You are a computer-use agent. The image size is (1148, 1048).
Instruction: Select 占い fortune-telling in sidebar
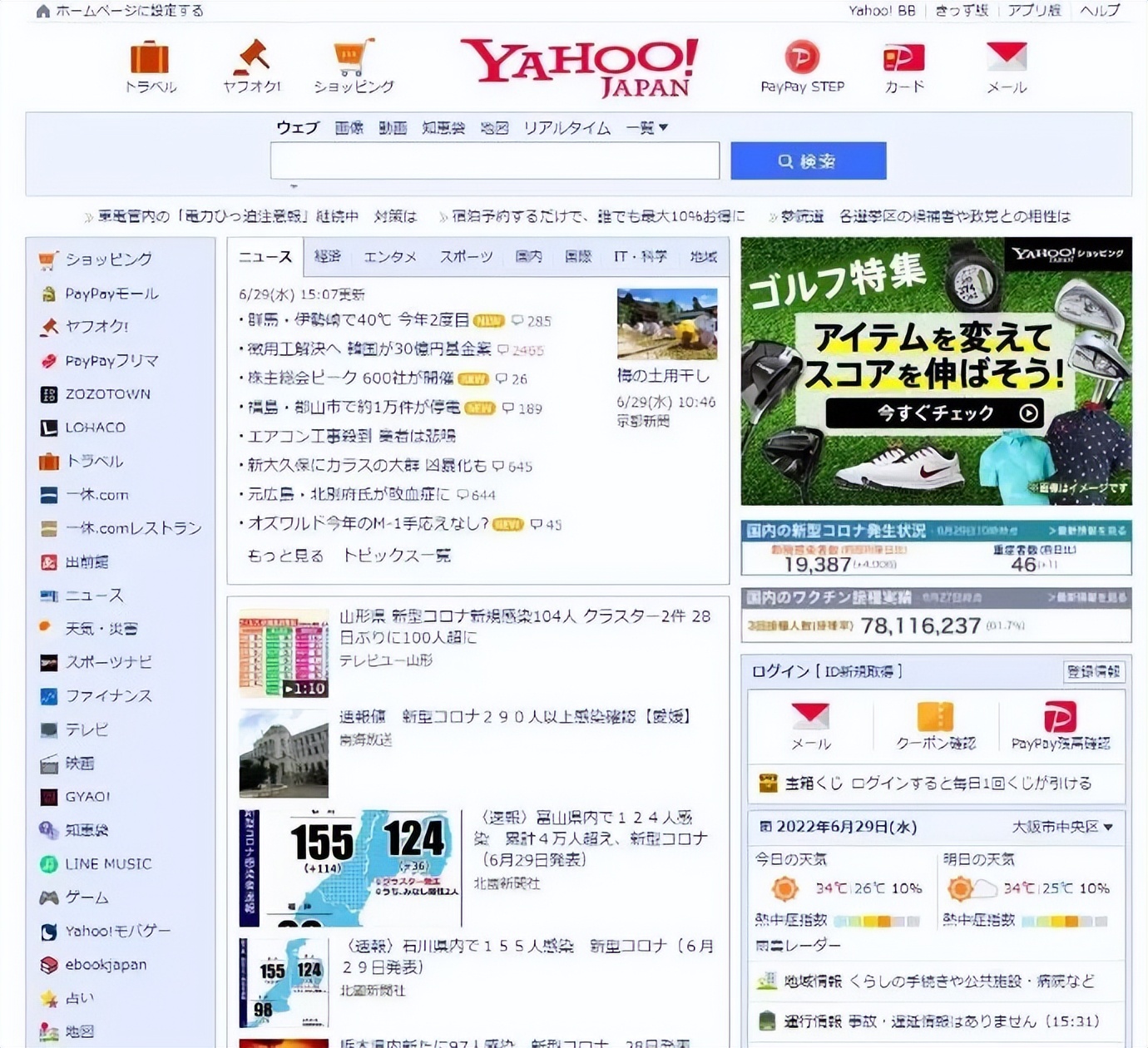[82, 997]
